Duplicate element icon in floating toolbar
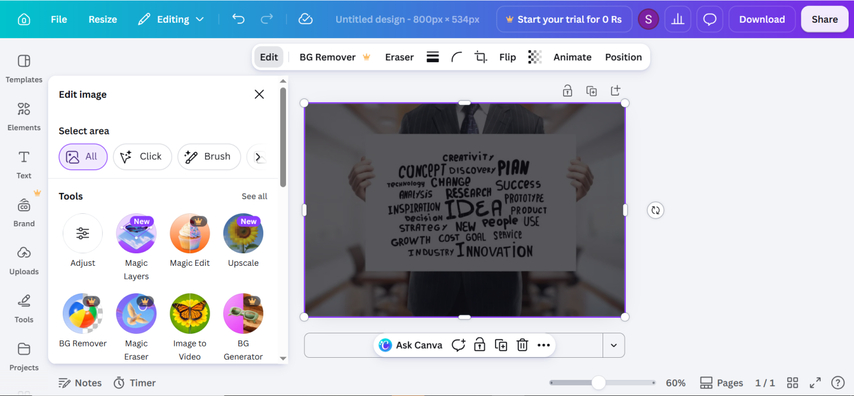Screen dimensions: 854x396 pyautogui.click(x=501, y=345)
